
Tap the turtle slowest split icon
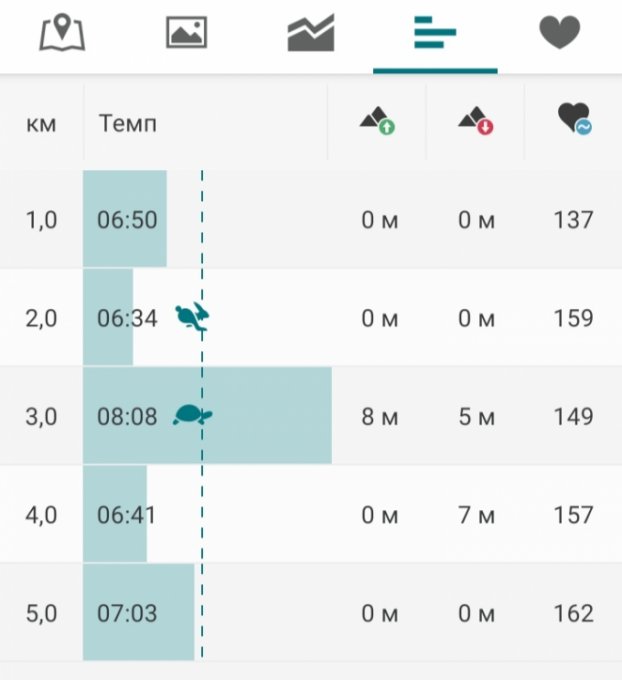tap(192, 415)
